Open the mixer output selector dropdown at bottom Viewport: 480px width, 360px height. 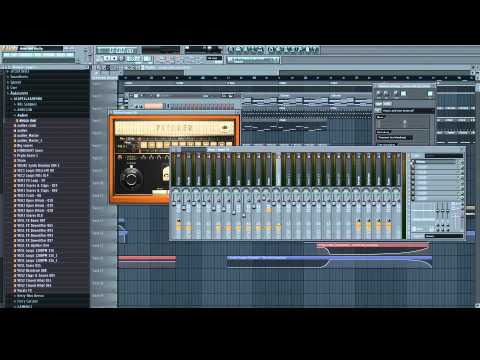[x=443, y=236]
